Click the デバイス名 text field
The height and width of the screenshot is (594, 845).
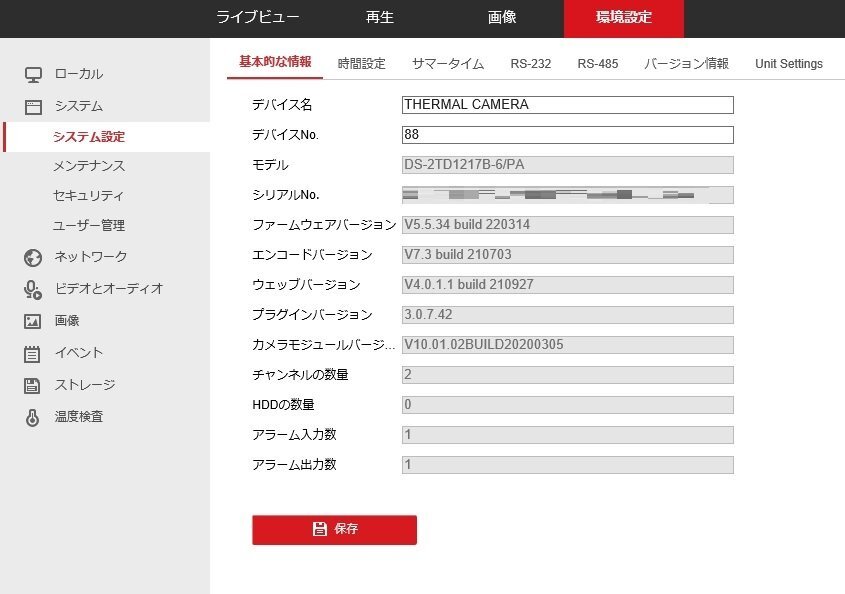566,104
